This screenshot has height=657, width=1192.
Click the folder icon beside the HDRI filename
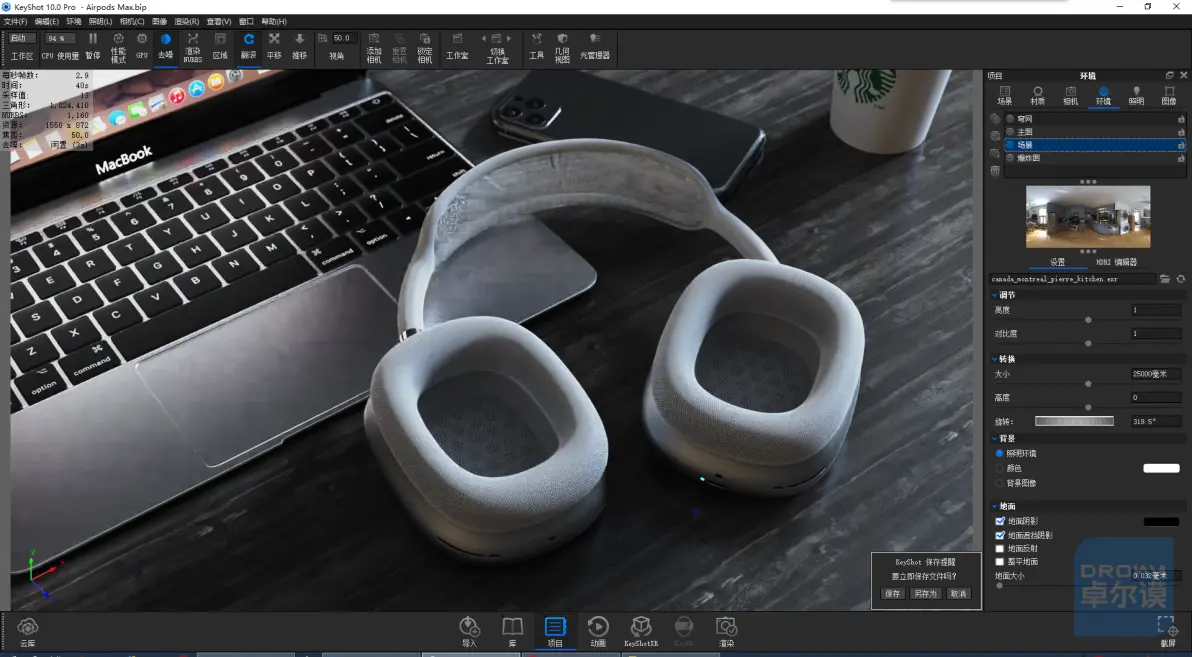coord(1165,279)
